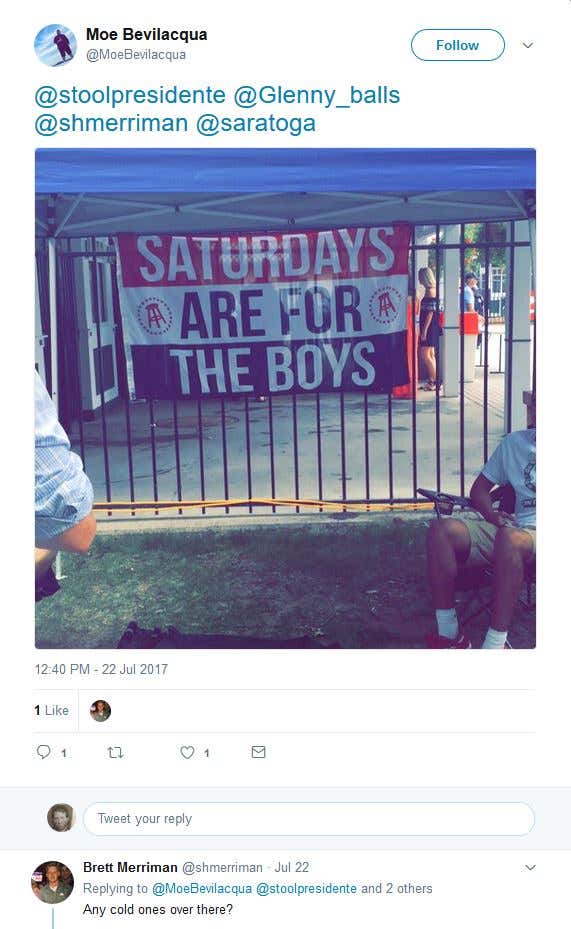Open the @shmerriman mention in the tweet text
The image size is (571, 929).
111,123
